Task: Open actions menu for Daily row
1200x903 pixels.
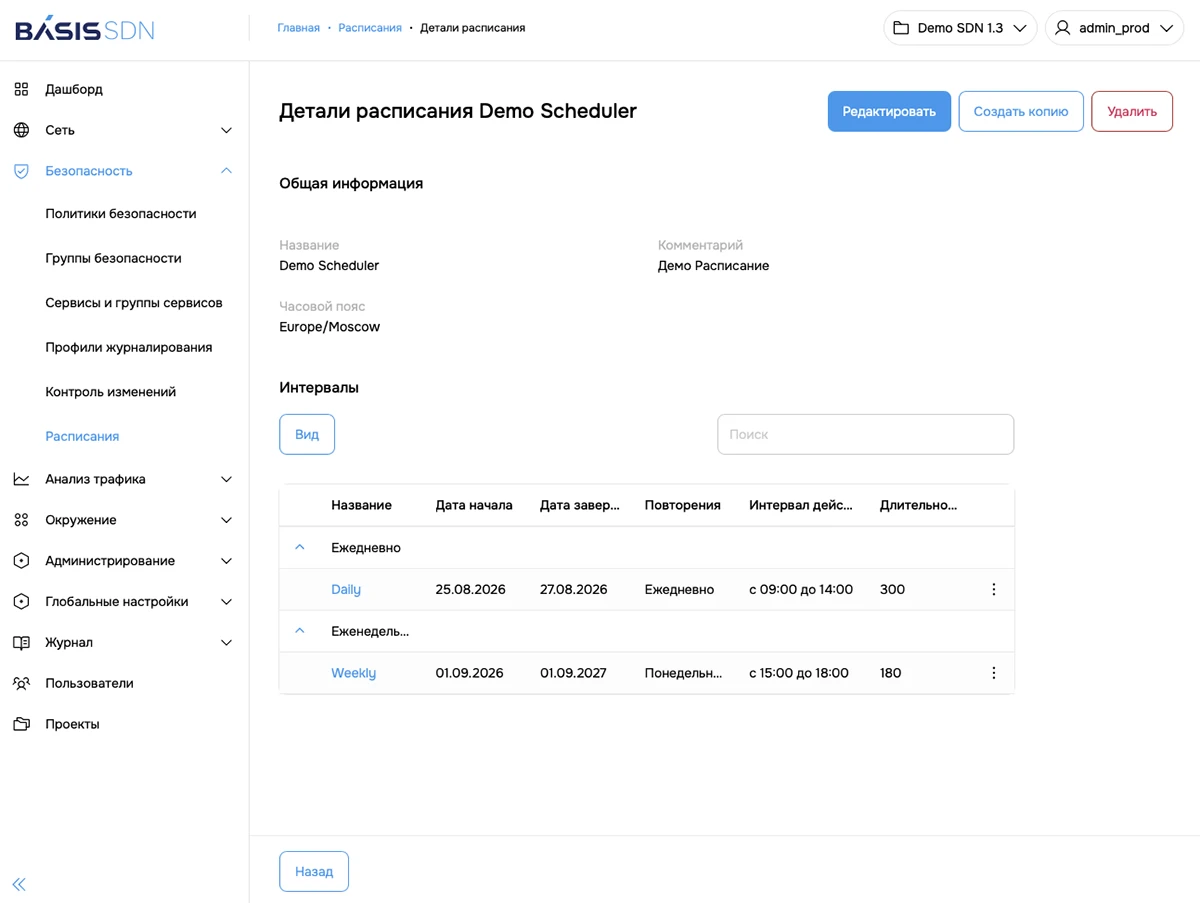Action: pos(993,589)
